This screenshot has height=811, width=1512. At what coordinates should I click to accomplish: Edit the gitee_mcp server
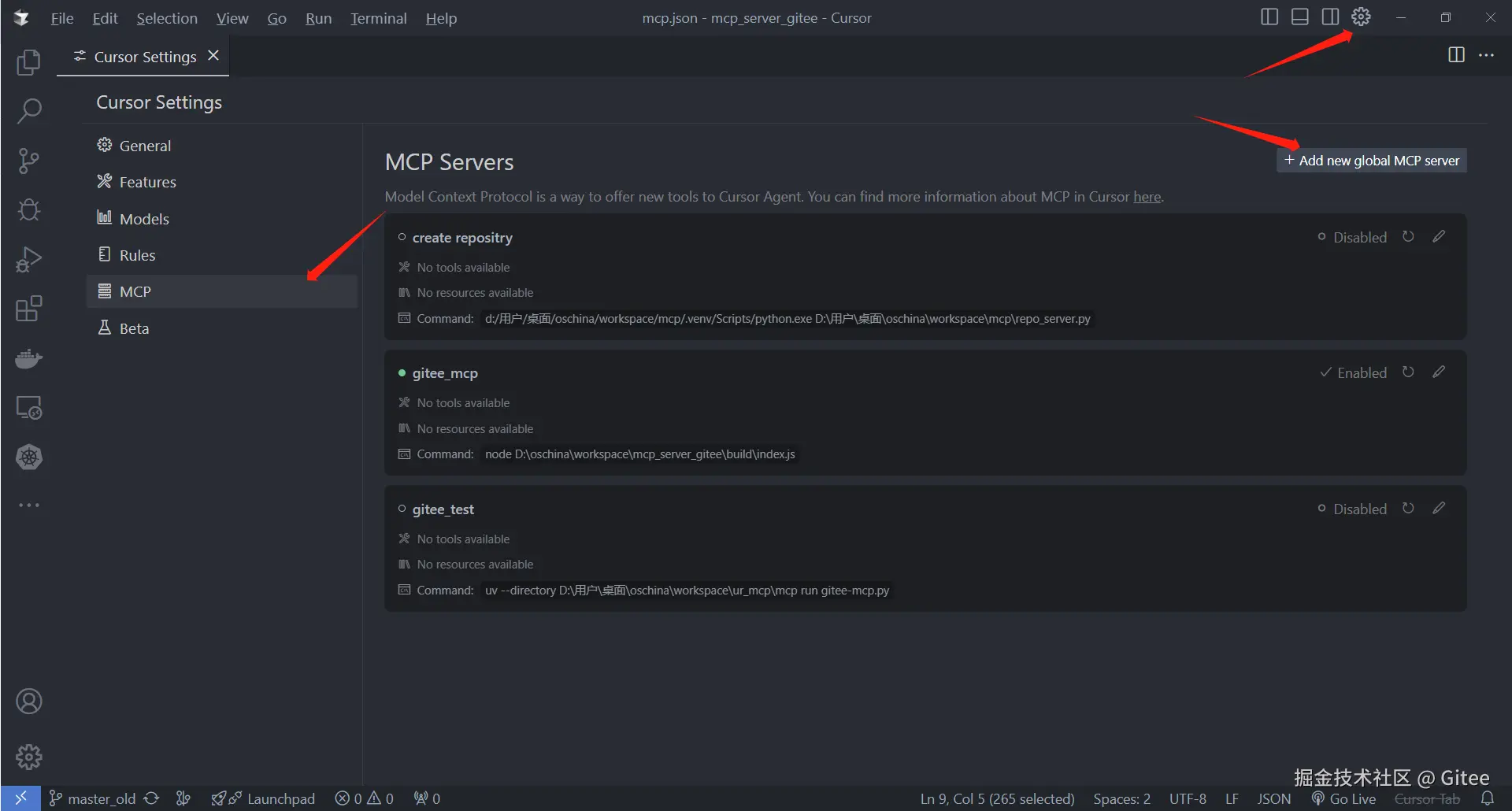tap(1439, 372)
